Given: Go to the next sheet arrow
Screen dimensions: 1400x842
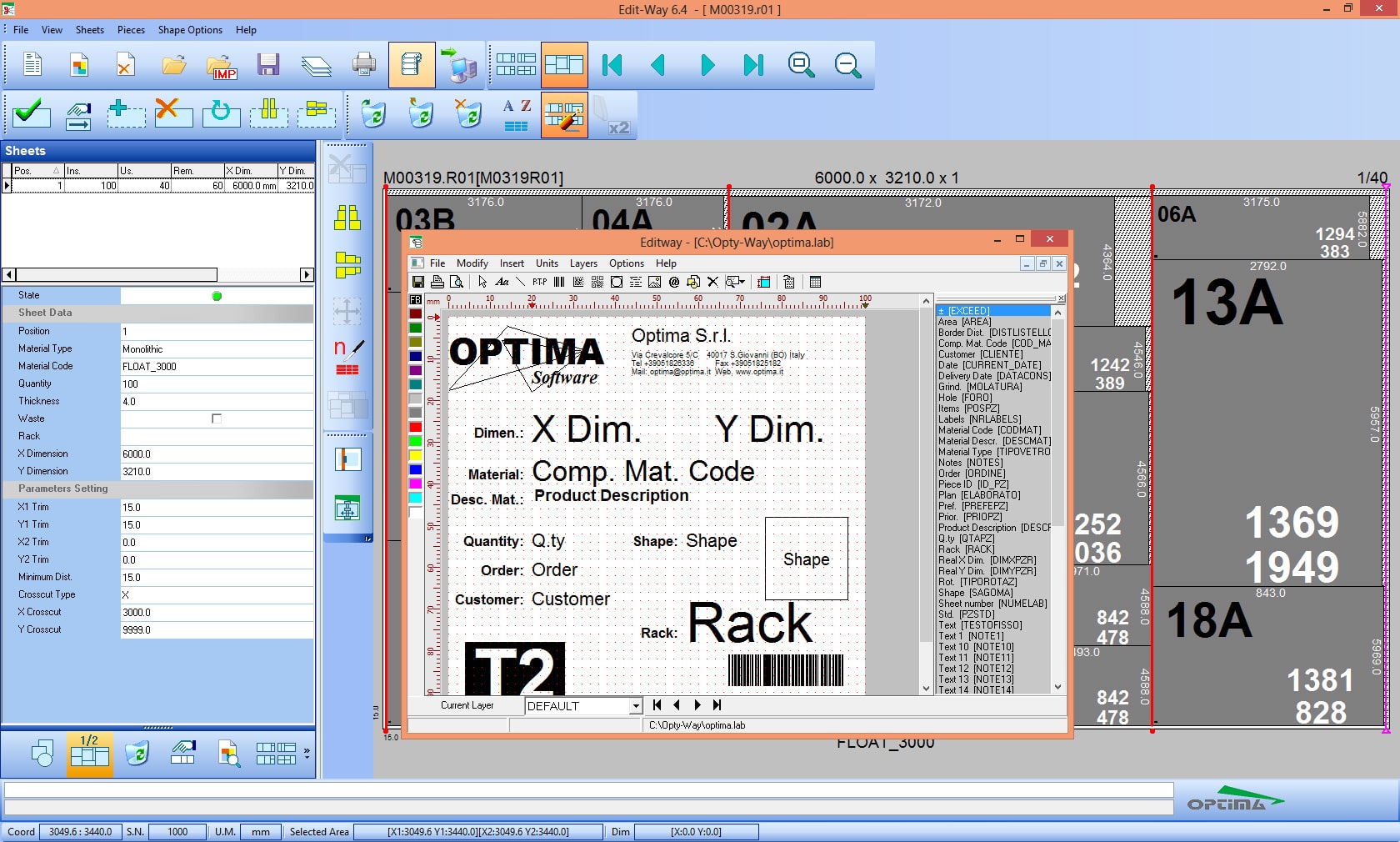Looking at the screenshot, I should [x=707, y=65].
